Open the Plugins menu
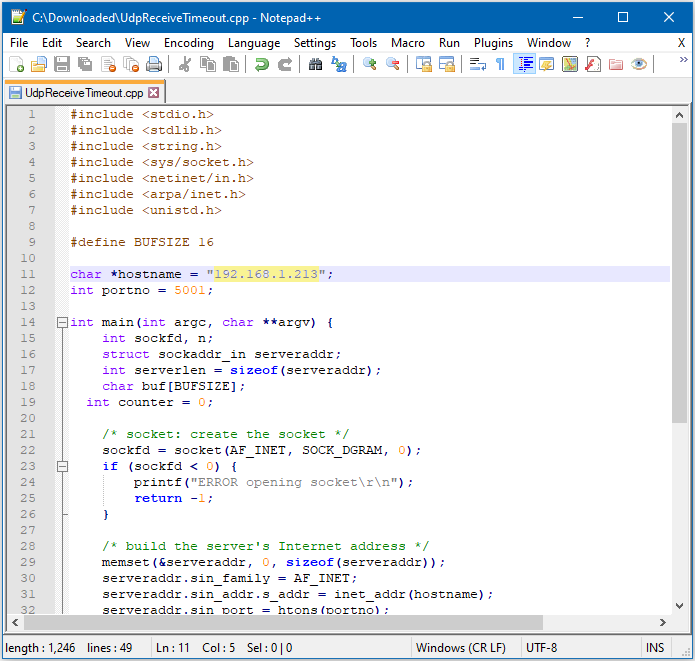This screenshot has height=661, width=695. tap(493, 43)
